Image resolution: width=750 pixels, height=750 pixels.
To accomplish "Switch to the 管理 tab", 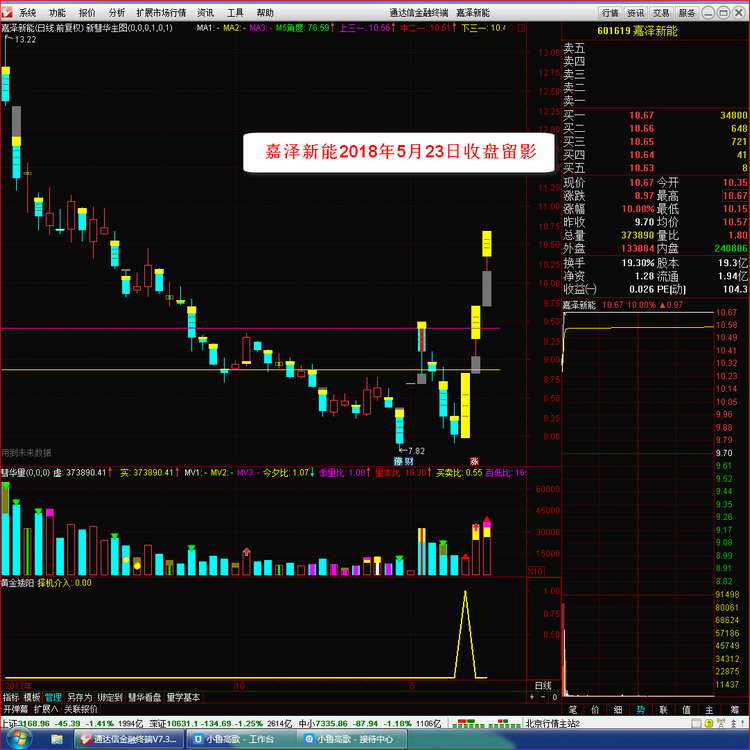I will click(x=53, y=697).
